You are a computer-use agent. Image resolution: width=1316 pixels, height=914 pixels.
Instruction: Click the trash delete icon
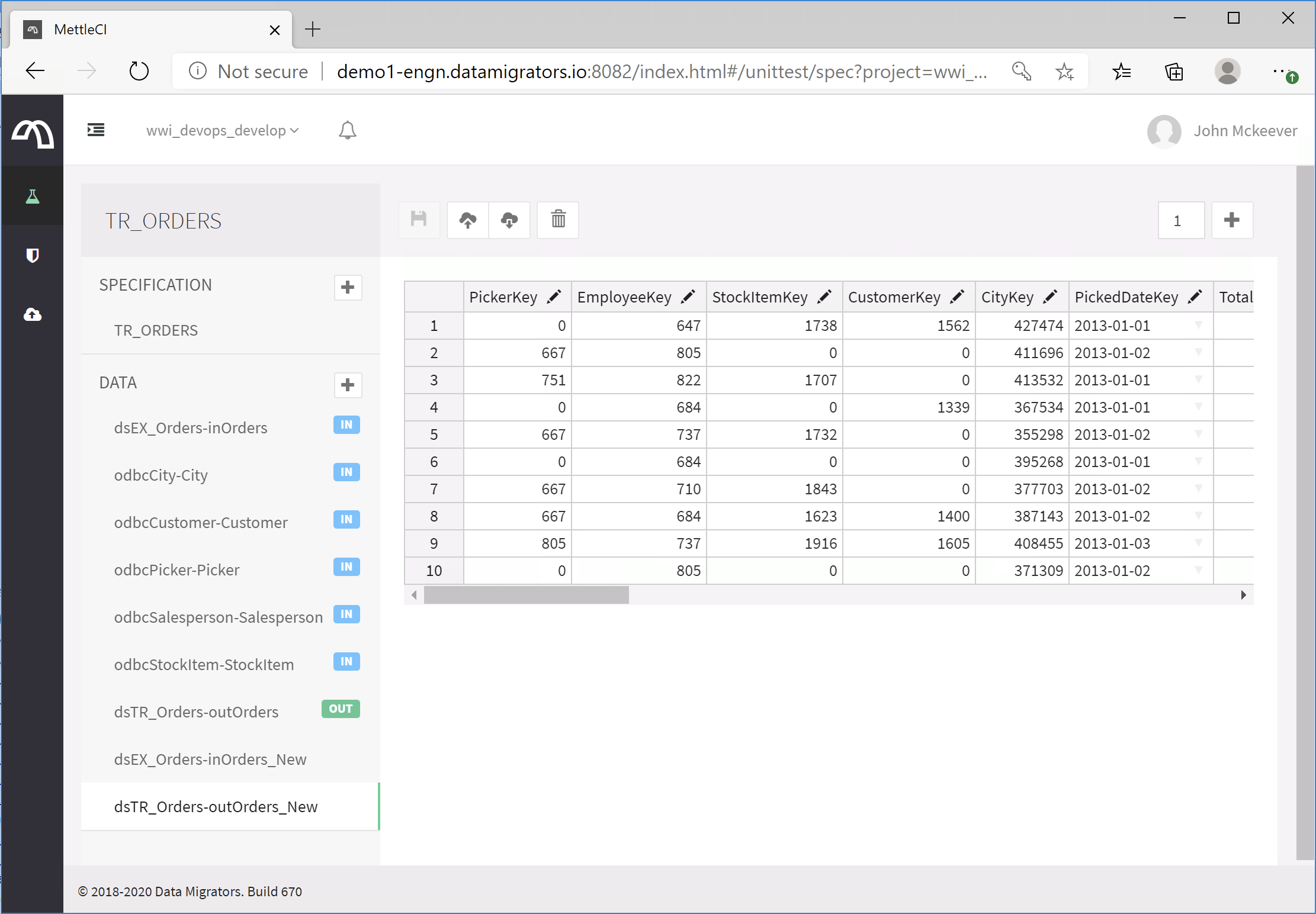click(558, 220)
